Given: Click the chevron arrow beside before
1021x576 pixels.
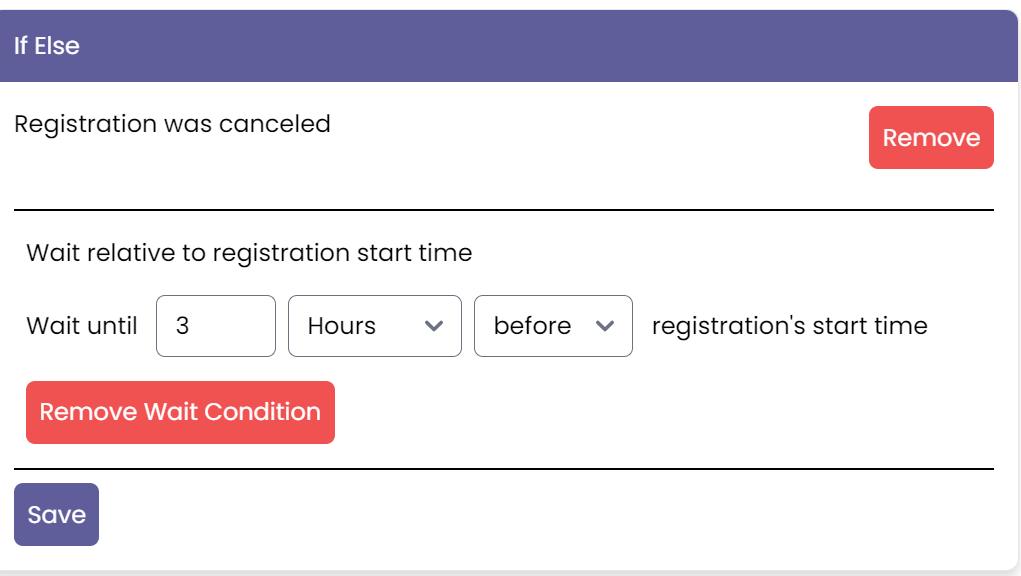Looking at the screenshot, I should (605, 326).
